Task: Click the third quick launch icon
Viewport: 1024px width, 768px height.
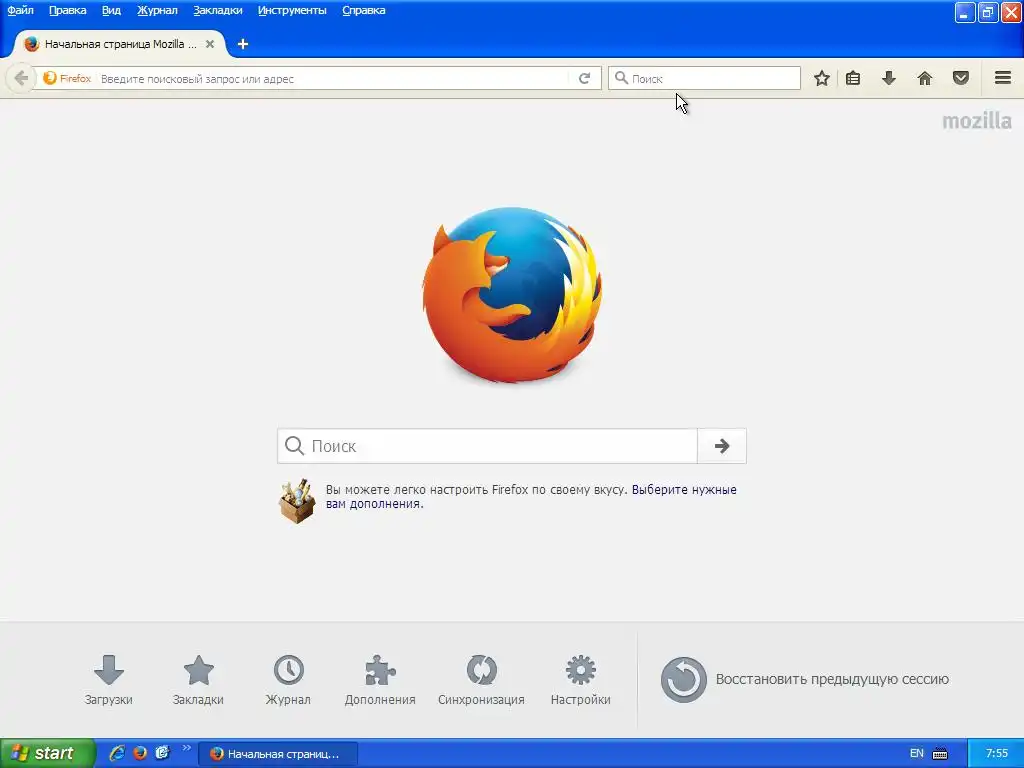Action: (x=162, y=753)
